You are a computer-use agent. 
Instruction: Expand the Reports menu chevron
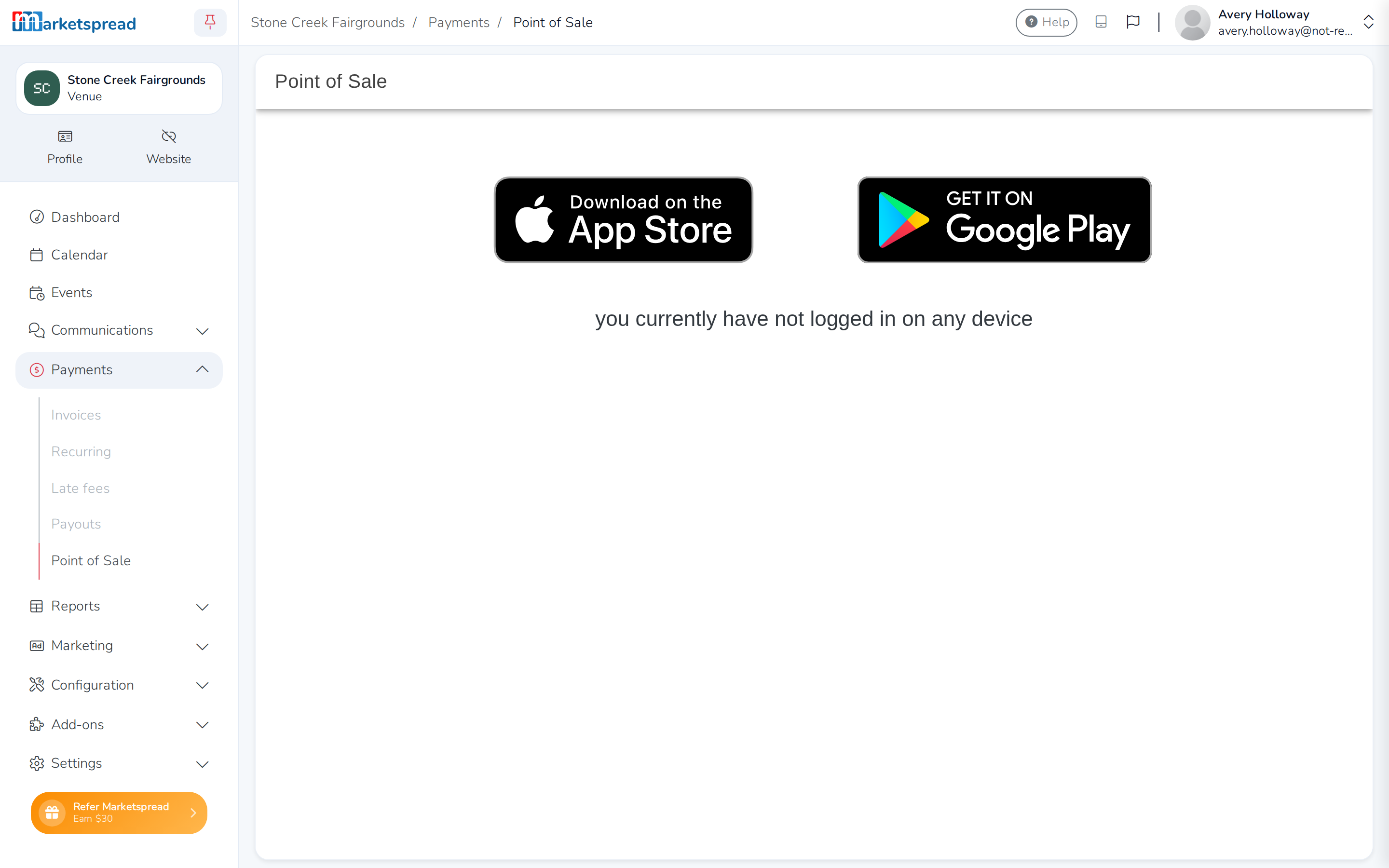202,607
